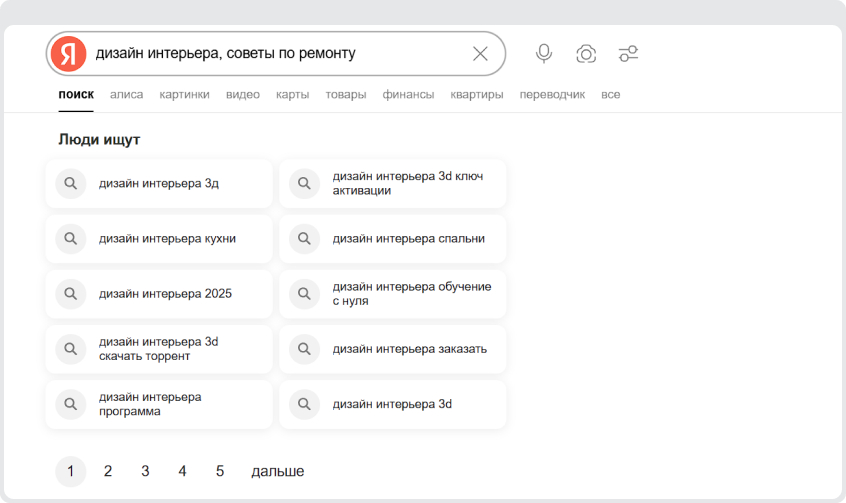Search for «дизайн интерьера спальни»
846x503 pixels.
coord(393,239)
